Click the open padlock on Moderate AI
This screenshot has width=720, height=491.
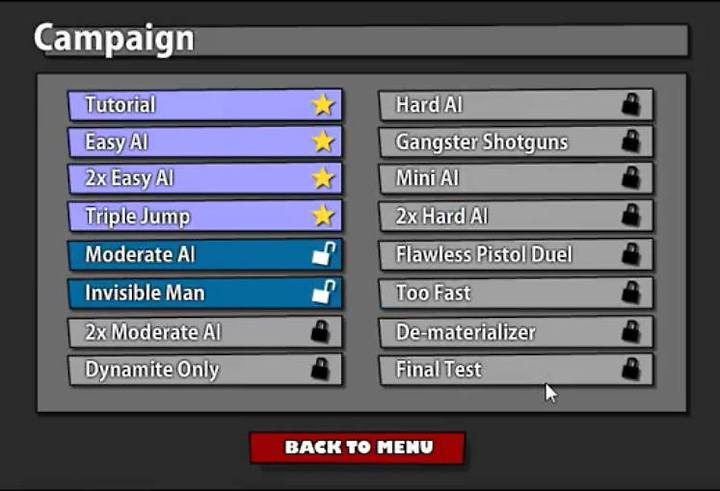click(324, 254)
